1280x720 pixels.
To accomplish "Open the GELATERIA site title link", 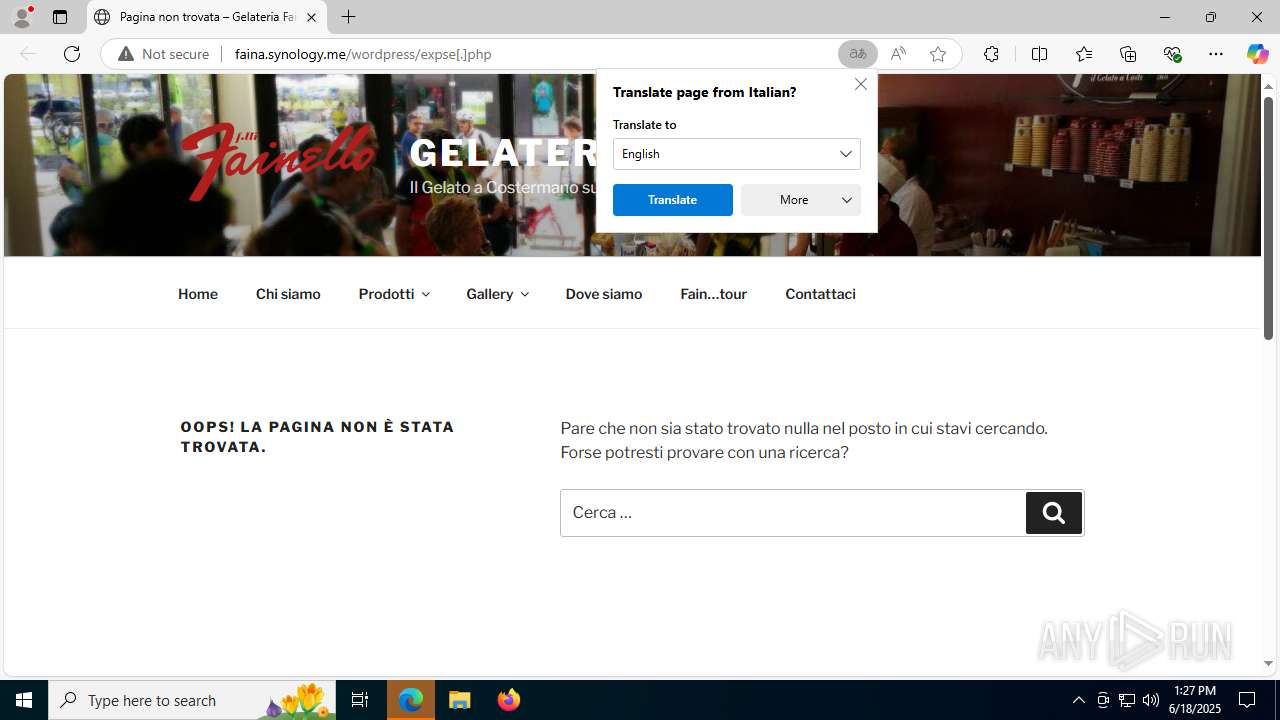I will click(504, 152).
